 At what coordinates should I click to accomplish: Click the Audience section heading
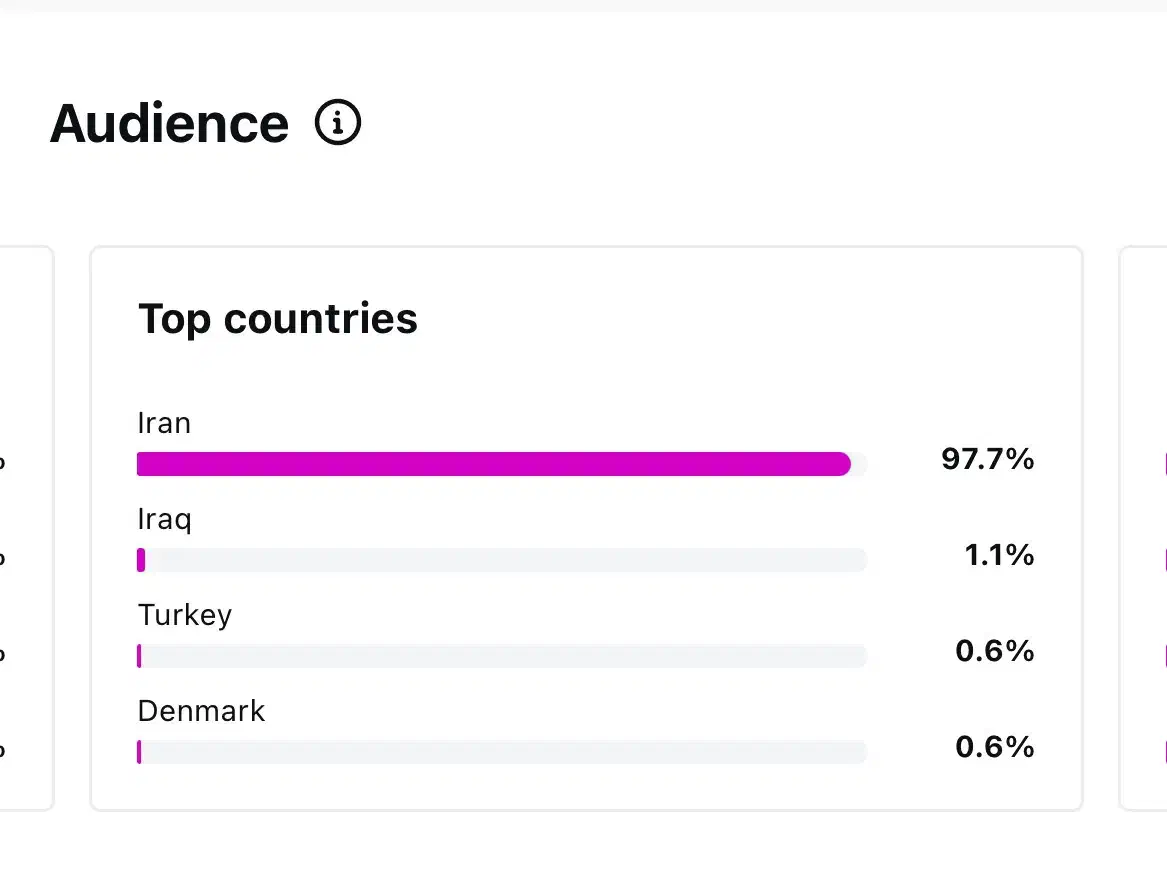pyautogui.click(x=169, y=124)
